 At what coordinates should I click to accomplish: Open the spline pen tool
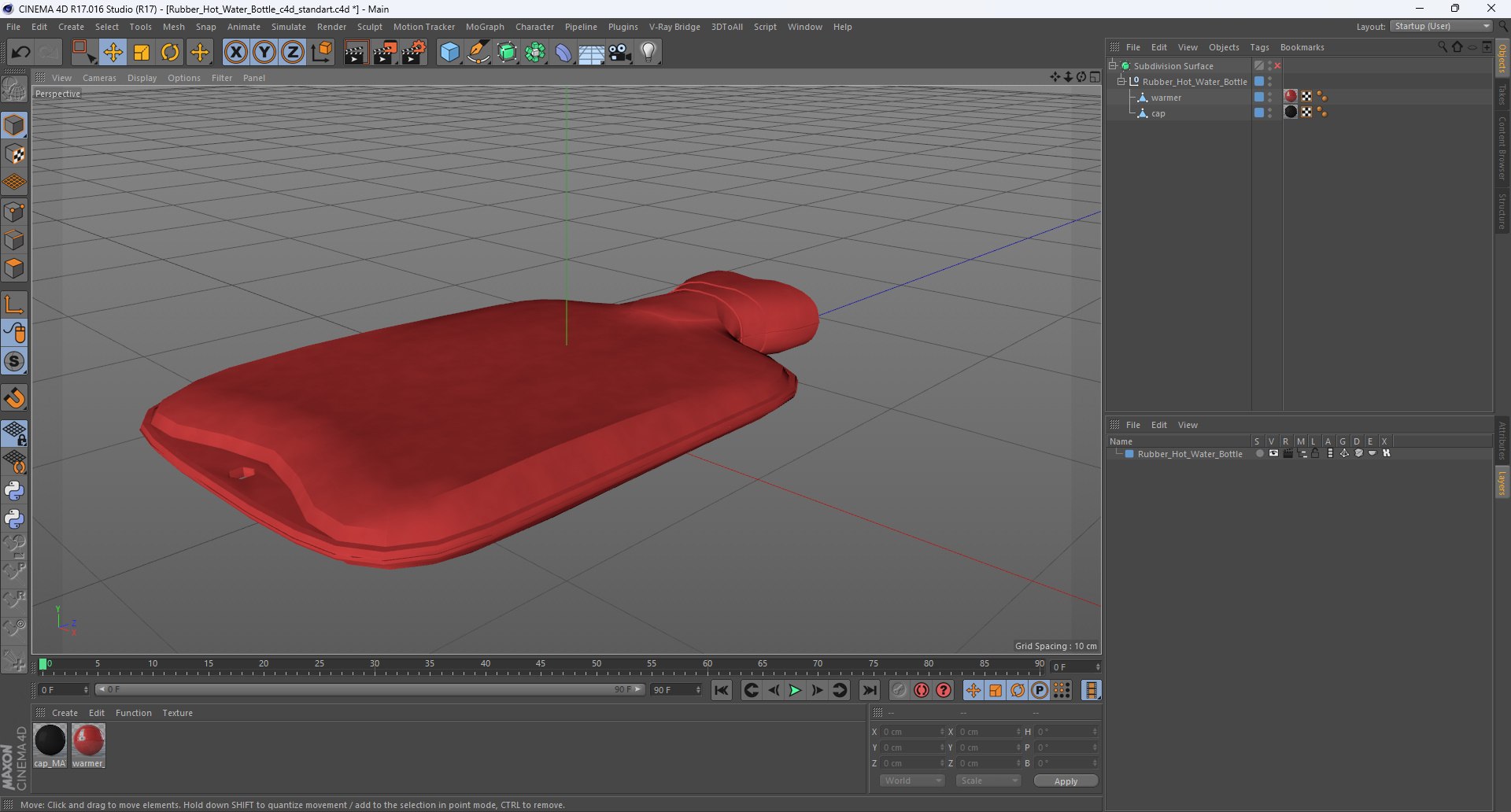[x=478, y=53]
